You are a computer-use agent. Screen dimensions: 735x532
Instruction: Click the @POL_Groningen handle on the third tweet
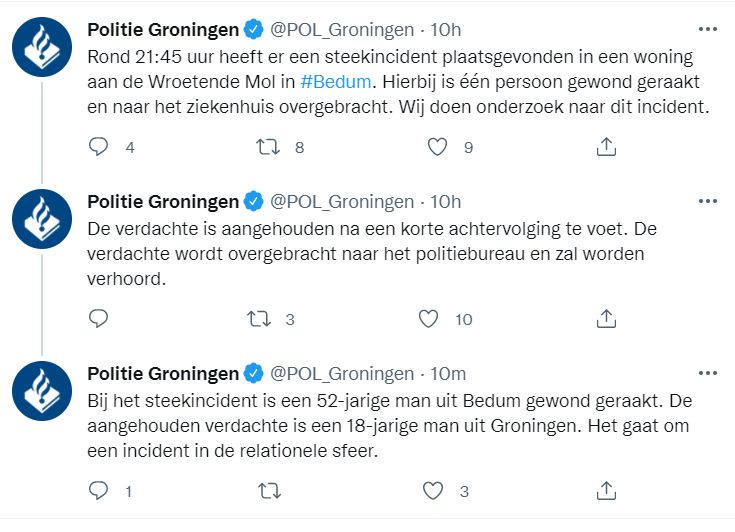(x=342, y=373)
